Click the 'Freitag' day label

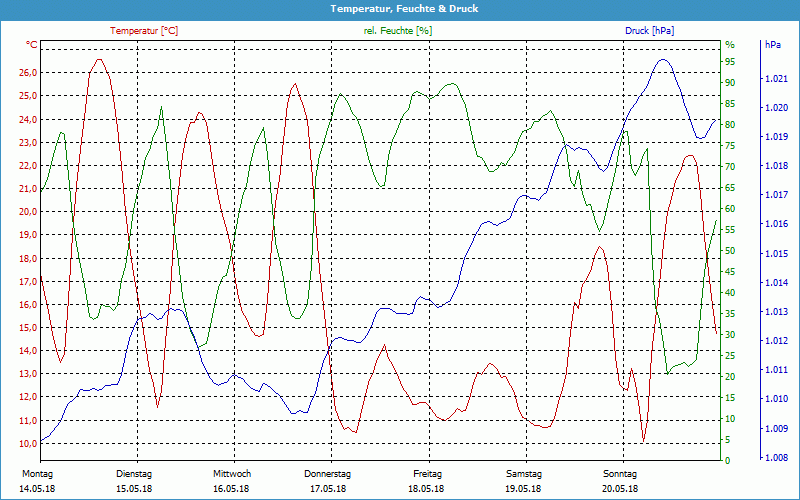[428, 474]
